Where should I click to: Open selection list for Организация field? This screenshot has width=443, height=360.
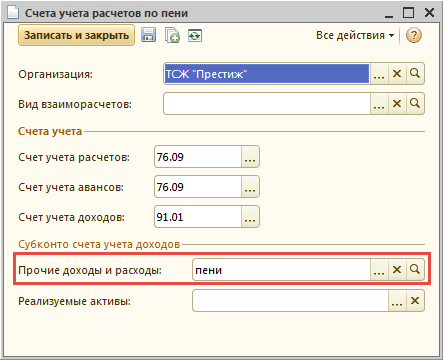[x=379, y=73]
